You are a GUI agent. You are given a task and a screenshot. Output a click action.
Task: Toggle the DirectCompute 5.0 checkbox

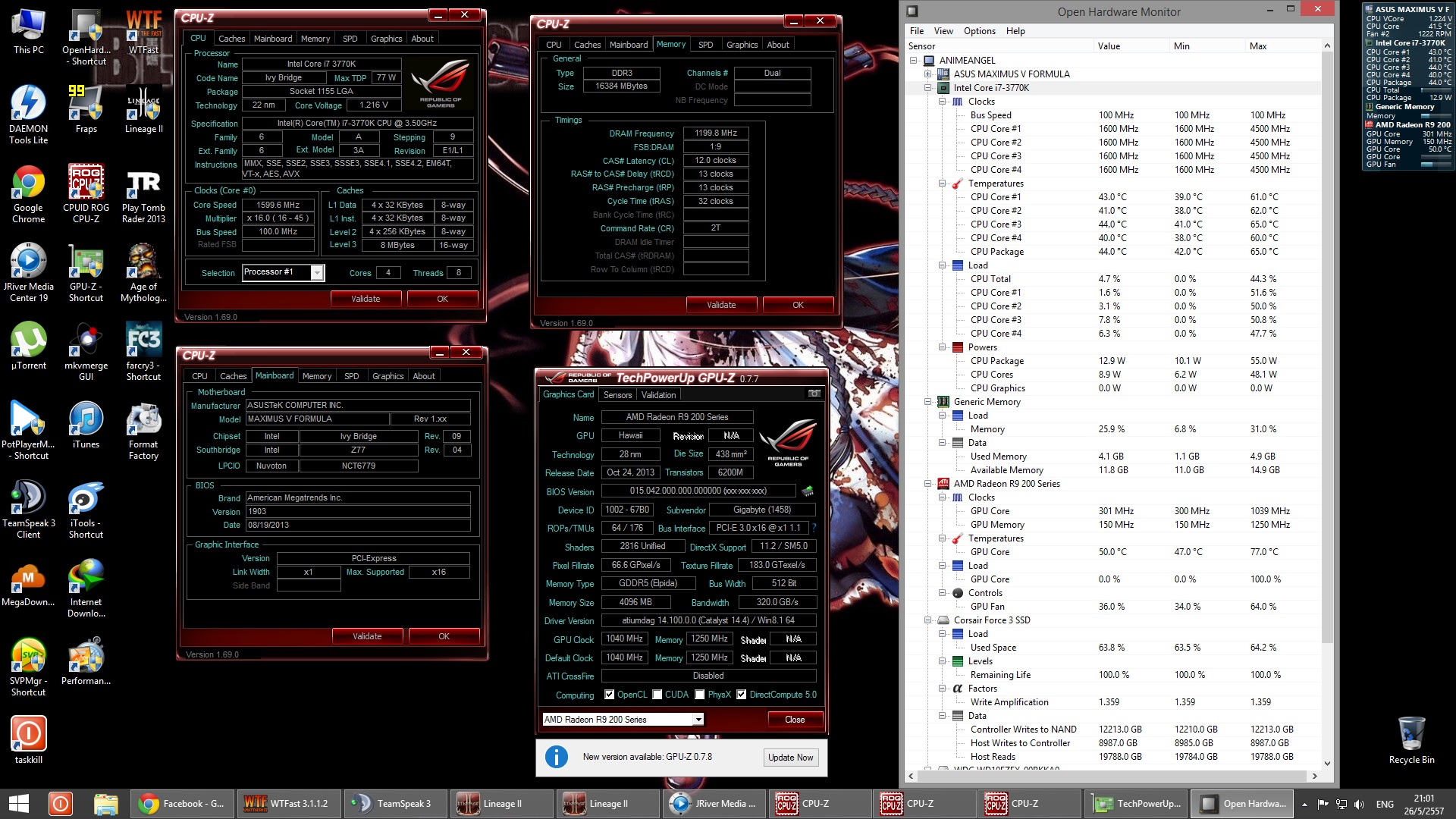(741, 695)
